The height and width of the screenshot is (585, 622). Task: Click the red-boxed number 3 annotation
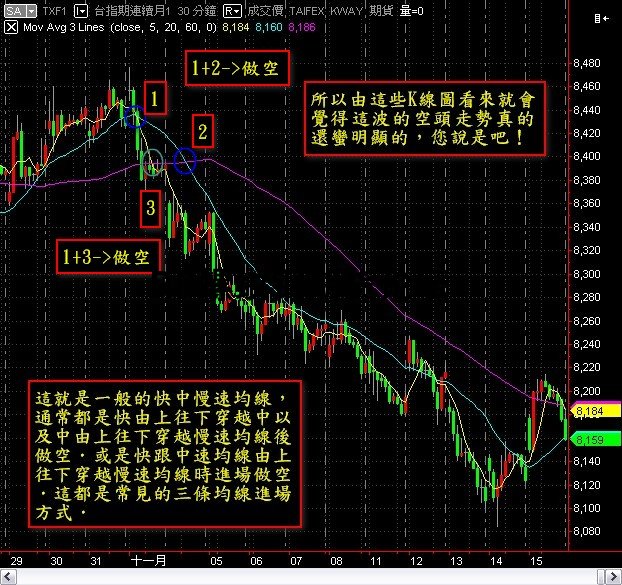[x=148, y=208]
